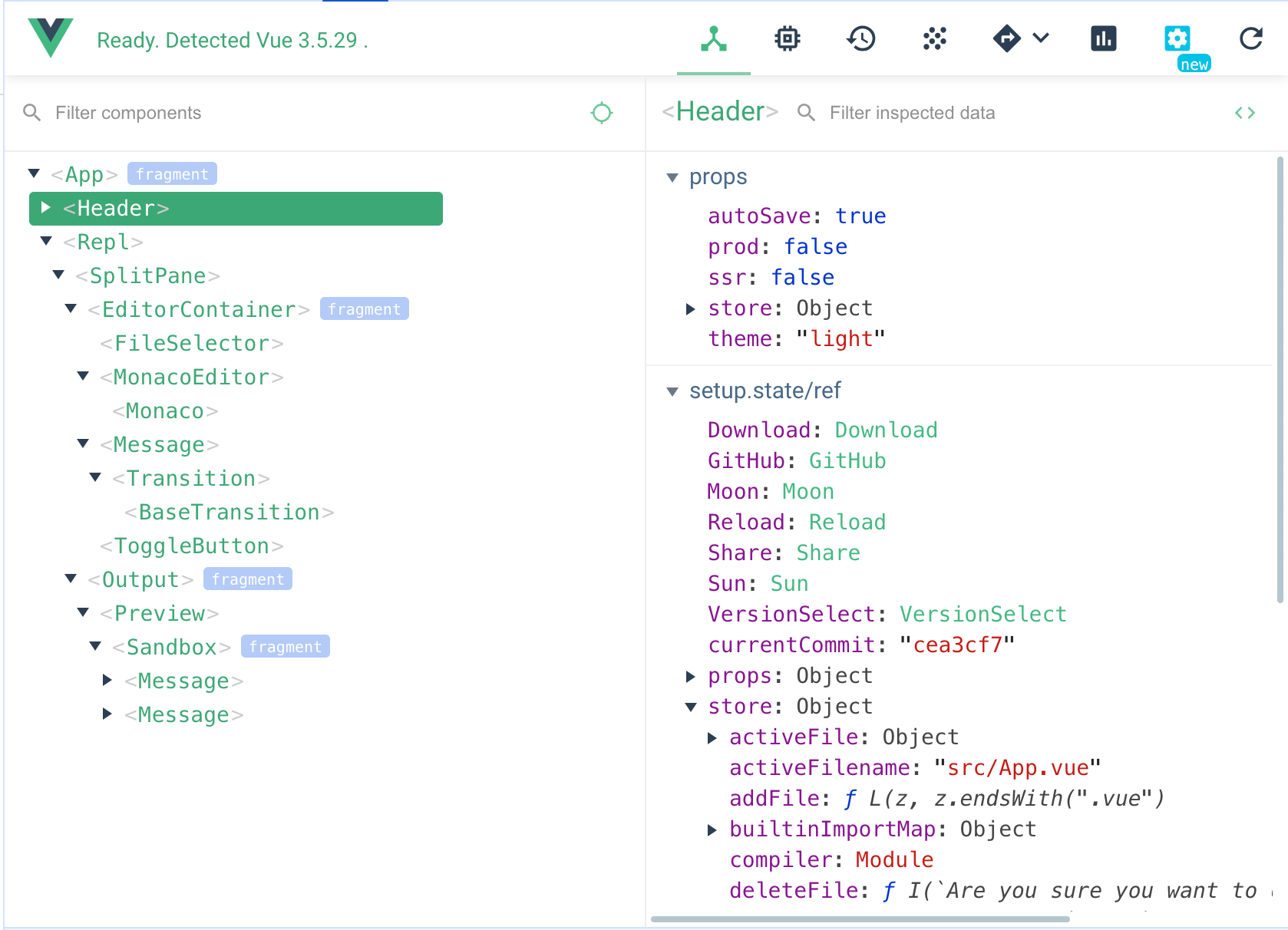Open the inspector switcher dropdown chevron
Image resolution: width=1288 pixels, height=930 pixels.
coord(1040,38)
